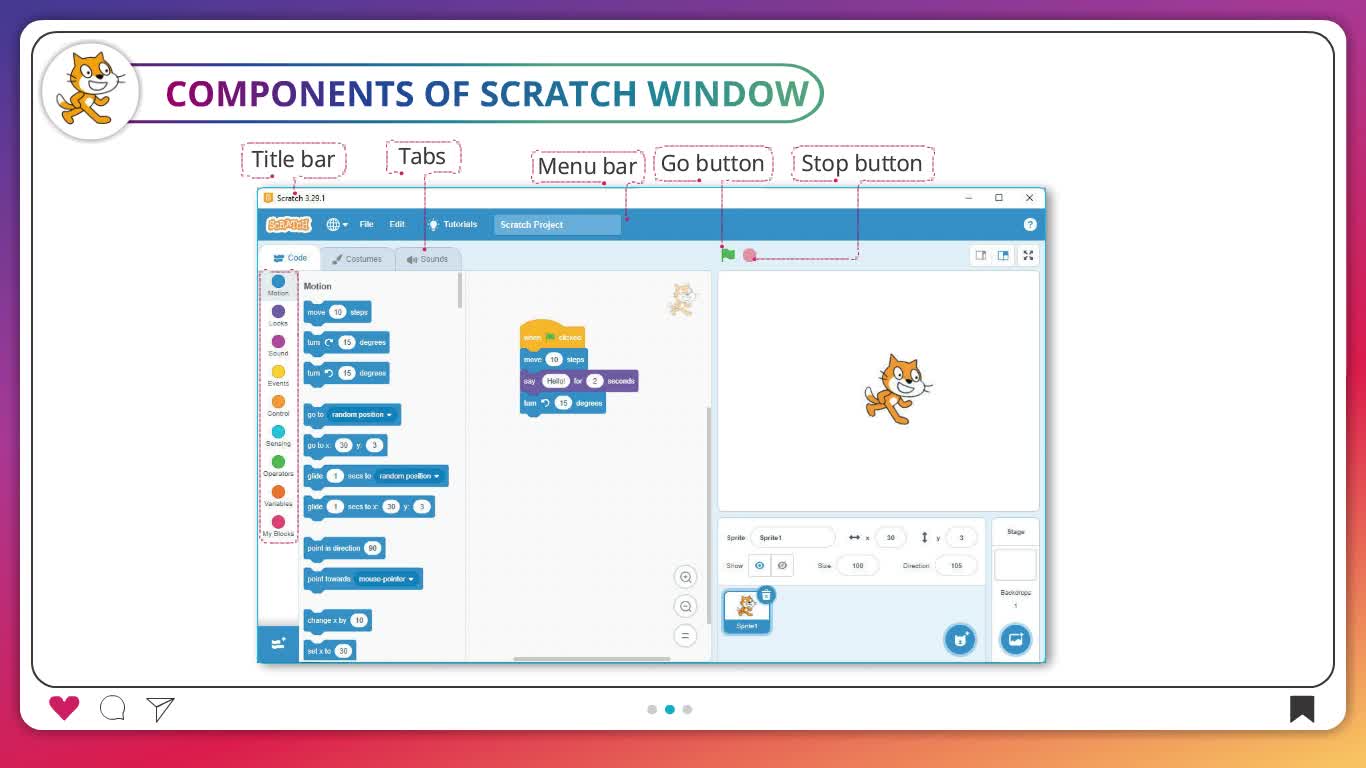Click the Scratch Project title field
Screen dimensions: 1366x768
(x=557, y=225)
